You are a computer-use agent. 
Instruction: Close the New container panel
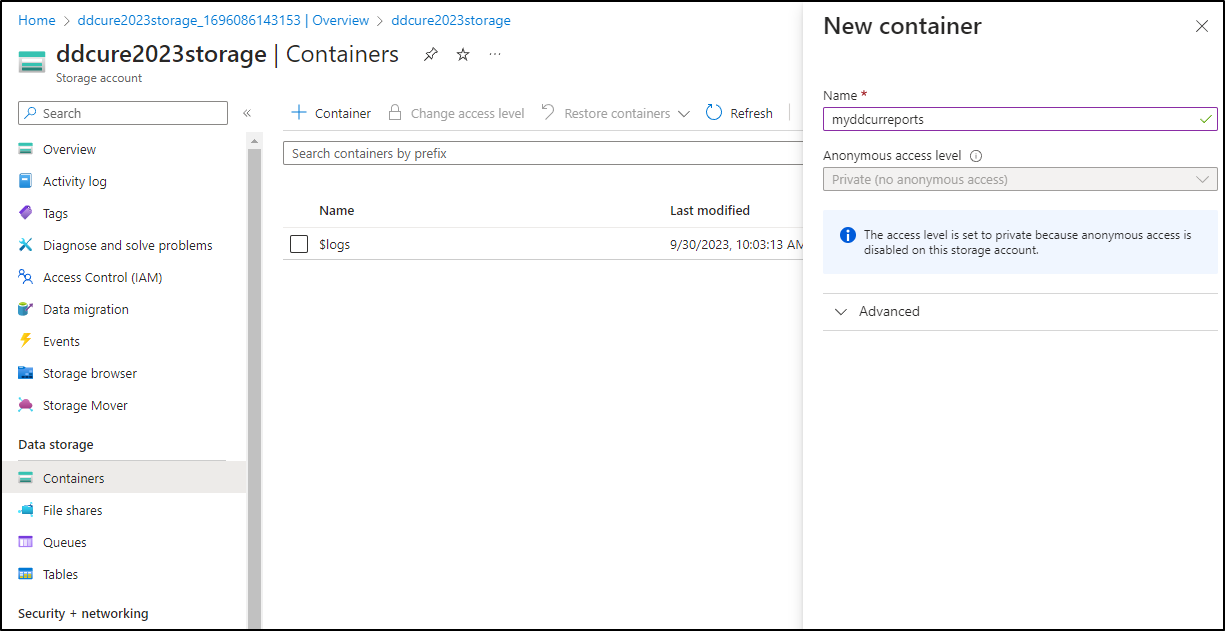(x=1202, y=27)
